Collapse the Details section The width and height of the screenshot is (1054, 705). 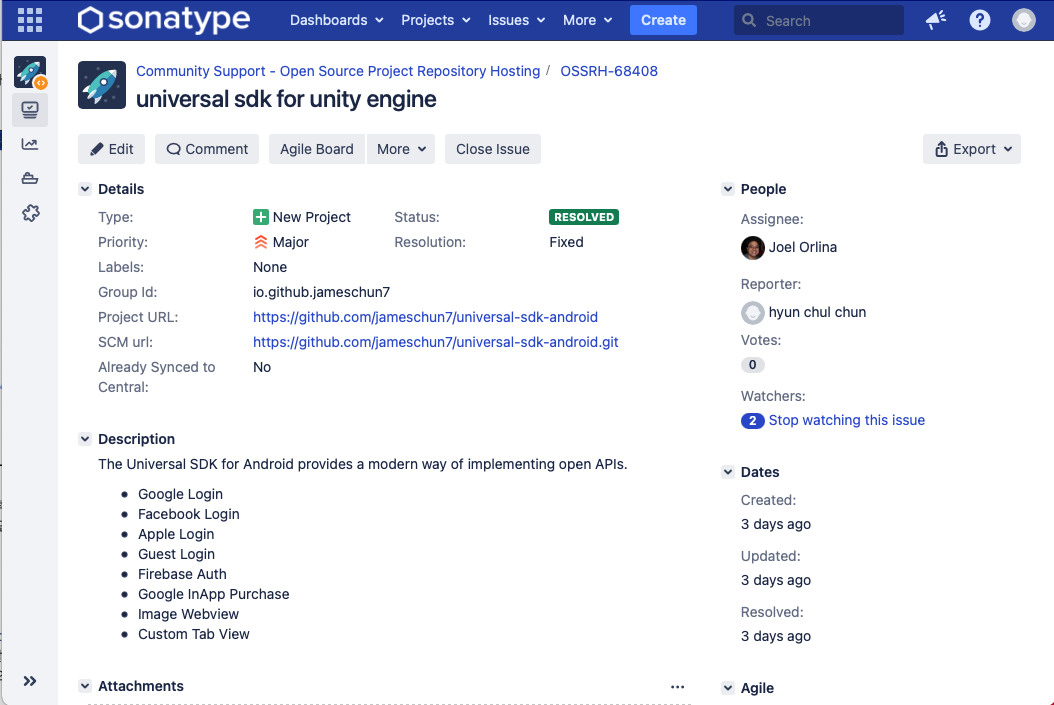85,189
